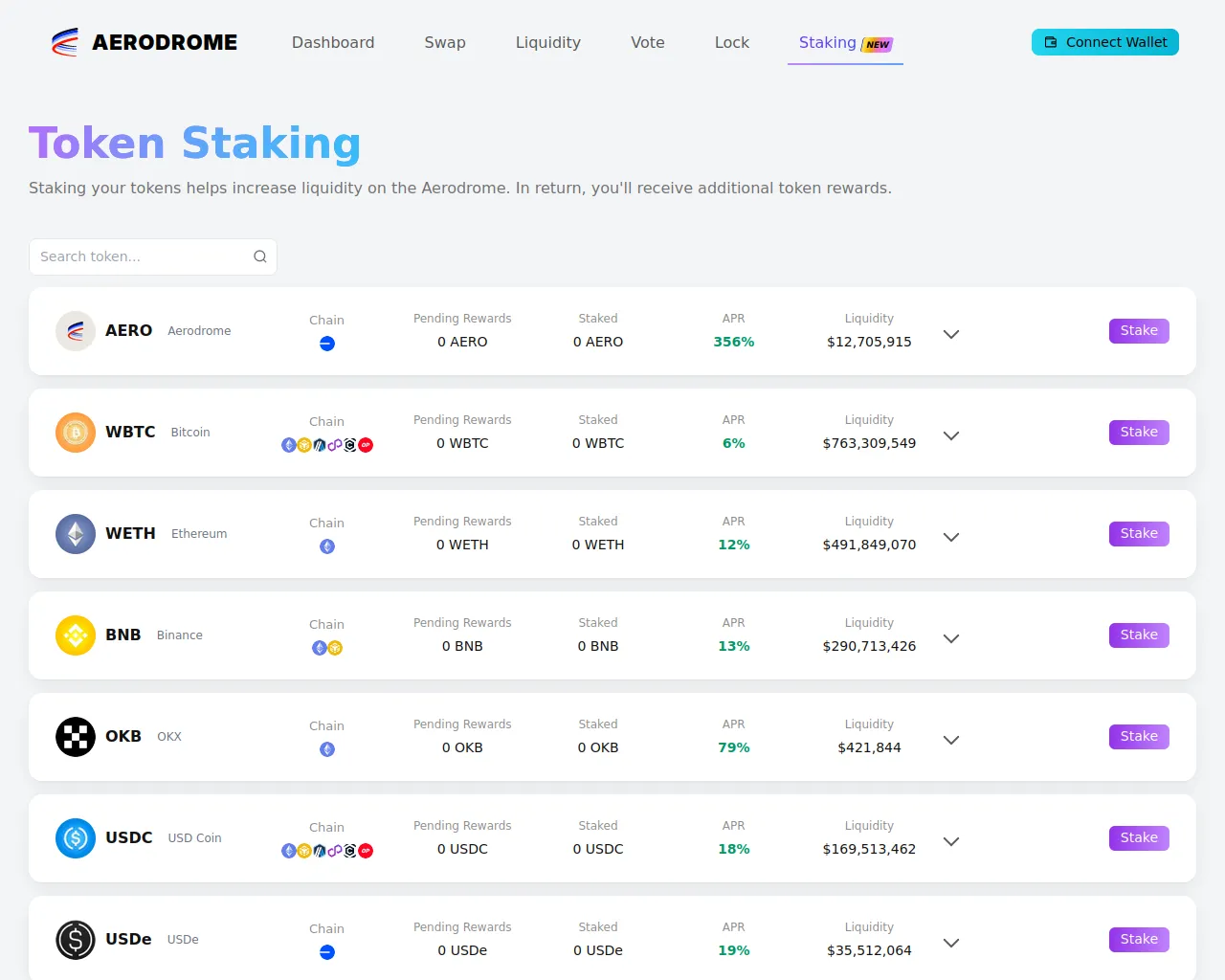Screen dimensions: 1225x980
Task: Click the $290,713,426 liquidity value
Action: coord(869,646)
